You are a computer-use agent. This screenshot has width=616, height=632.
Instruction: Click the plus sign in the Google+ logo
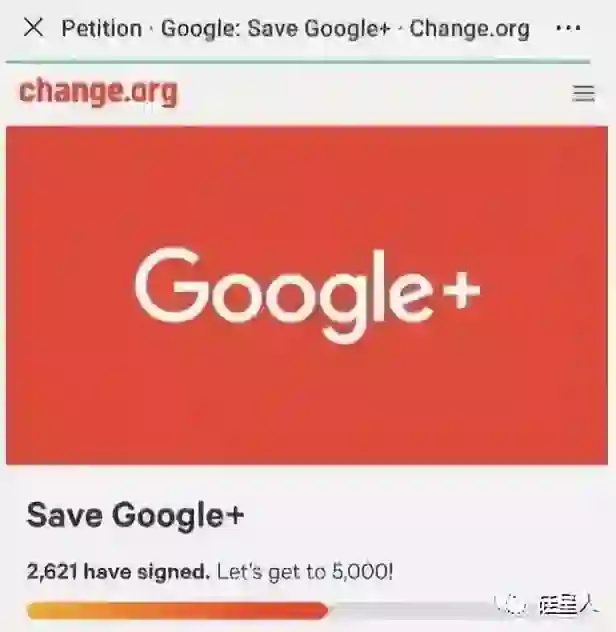pos(462,290)
